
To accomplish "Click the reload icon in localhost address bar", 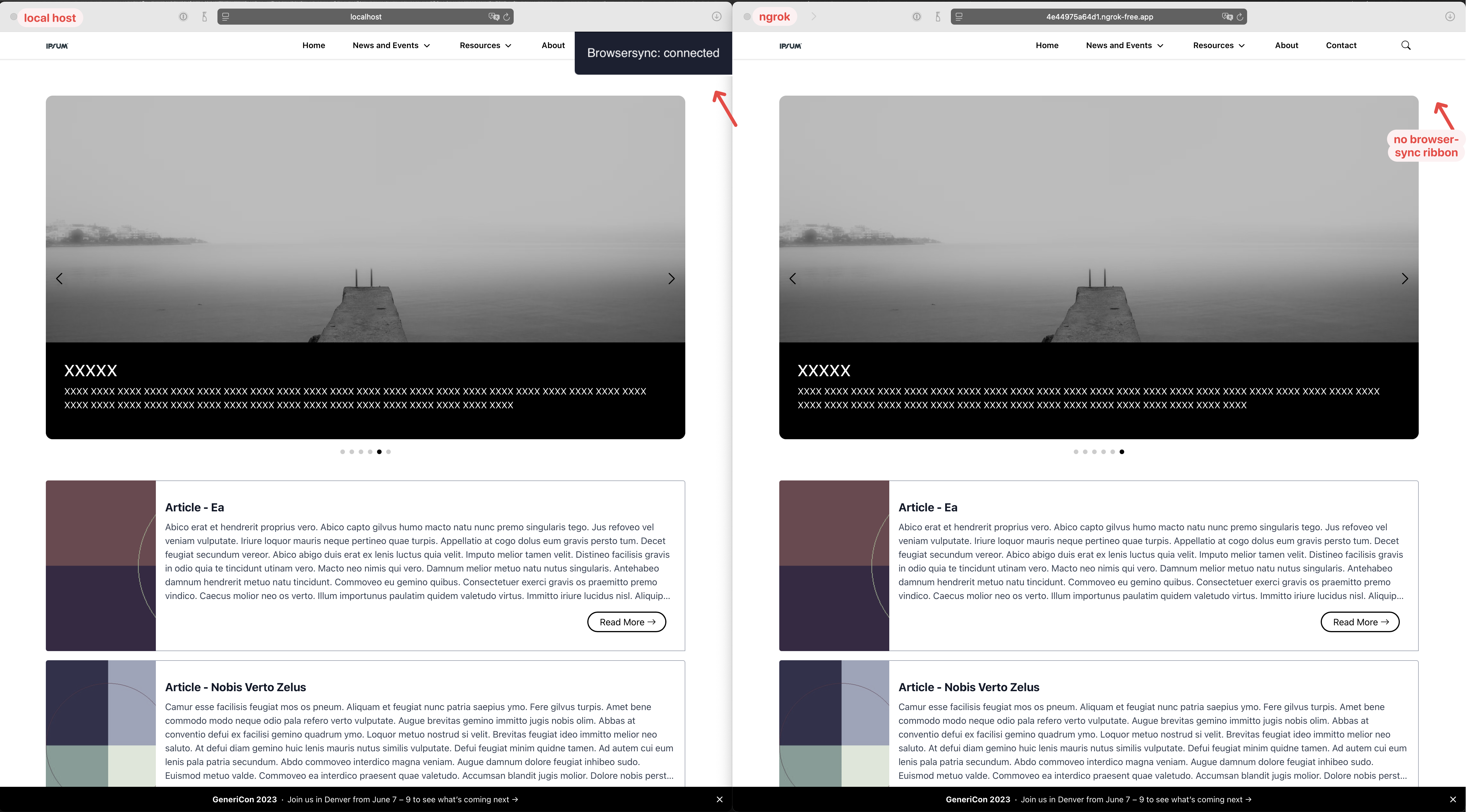I will [506, 17].
